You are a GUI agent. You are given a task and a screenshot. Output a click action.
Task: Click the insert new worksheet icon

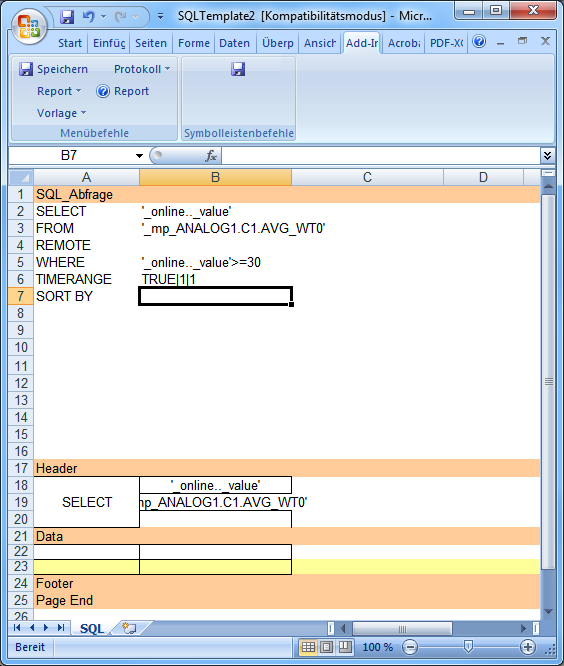129,628
